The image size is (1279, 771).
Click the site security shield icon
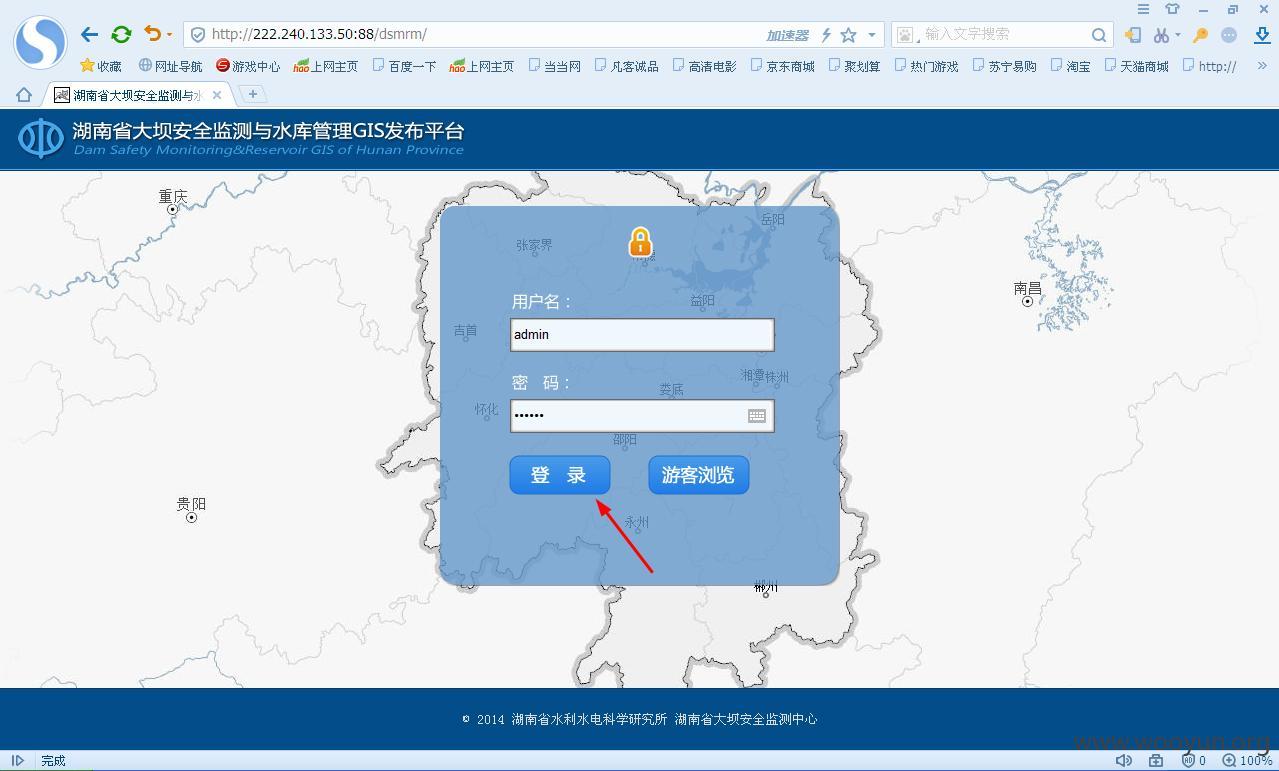click(198, 34)
